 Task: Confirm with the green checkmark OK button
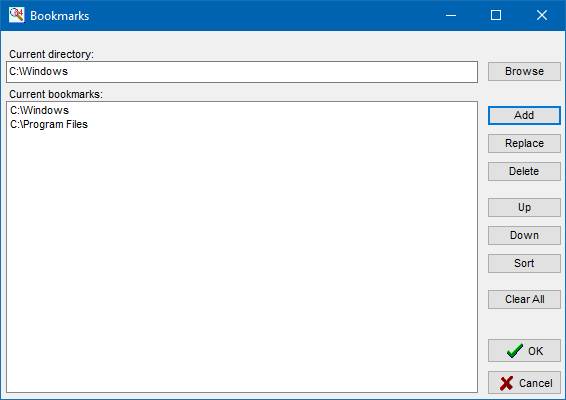point(524,351)
